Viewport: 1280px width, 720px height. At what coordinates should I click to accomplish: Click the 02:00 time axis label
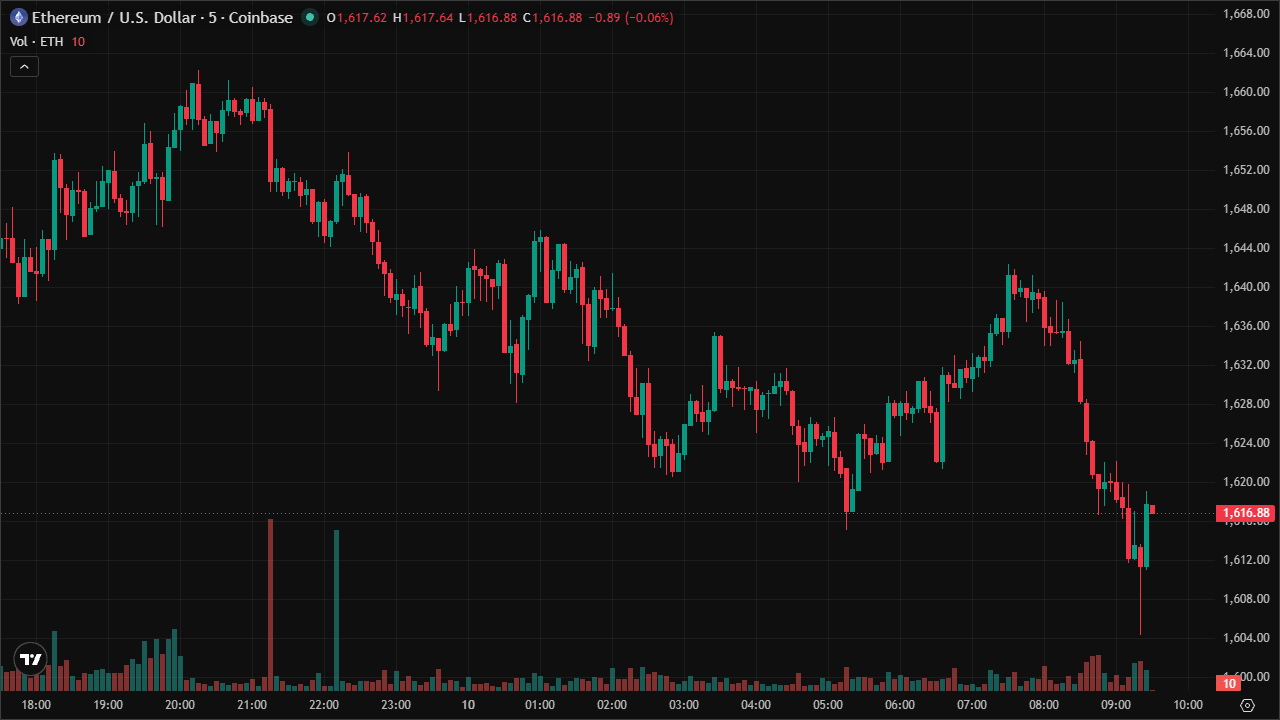click(612, 705)
